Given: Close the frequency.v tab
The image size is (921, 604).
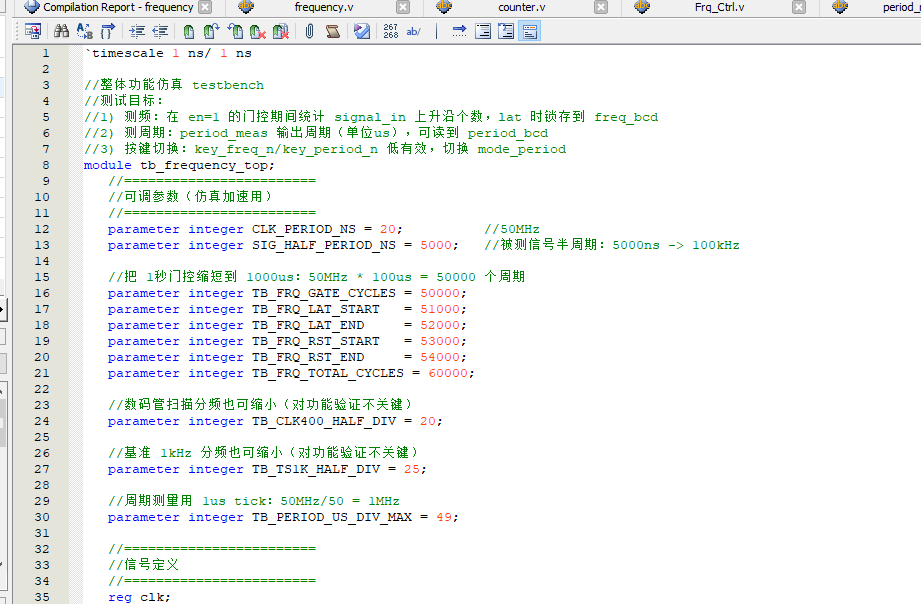Looking at the screenshot, I should (403, 8).
